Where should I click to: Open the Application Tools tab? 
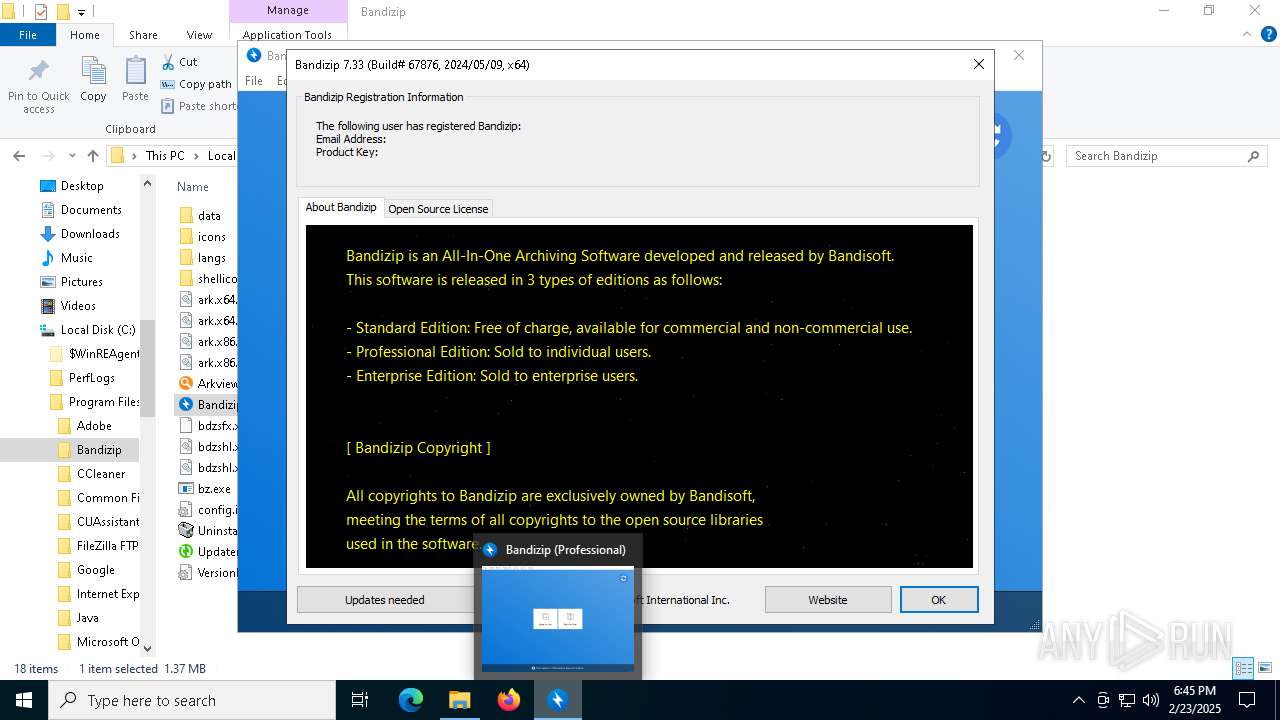tap(287, 34)
